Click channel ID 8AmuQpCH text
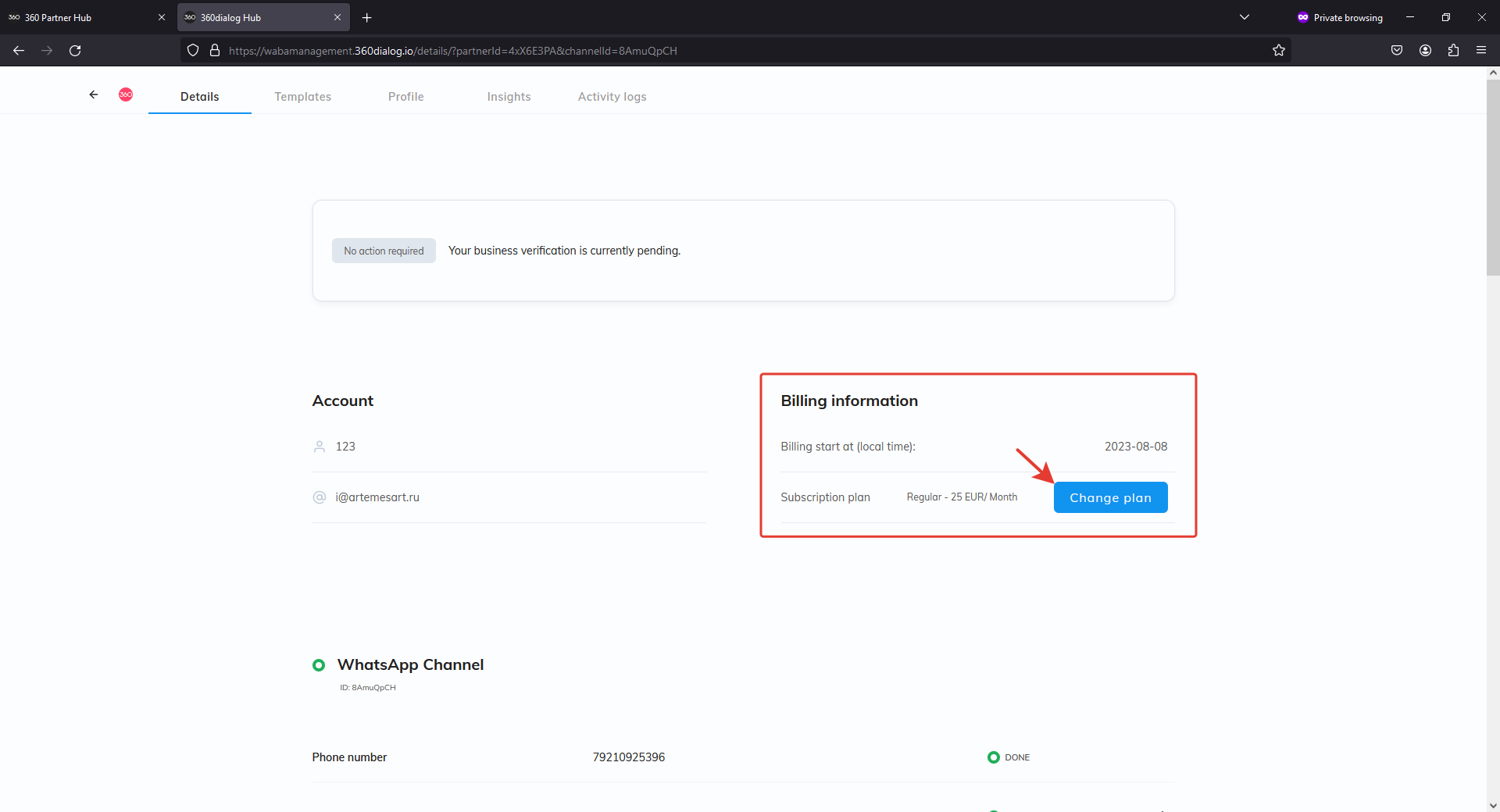1500x812 pixels. (368, 688)
